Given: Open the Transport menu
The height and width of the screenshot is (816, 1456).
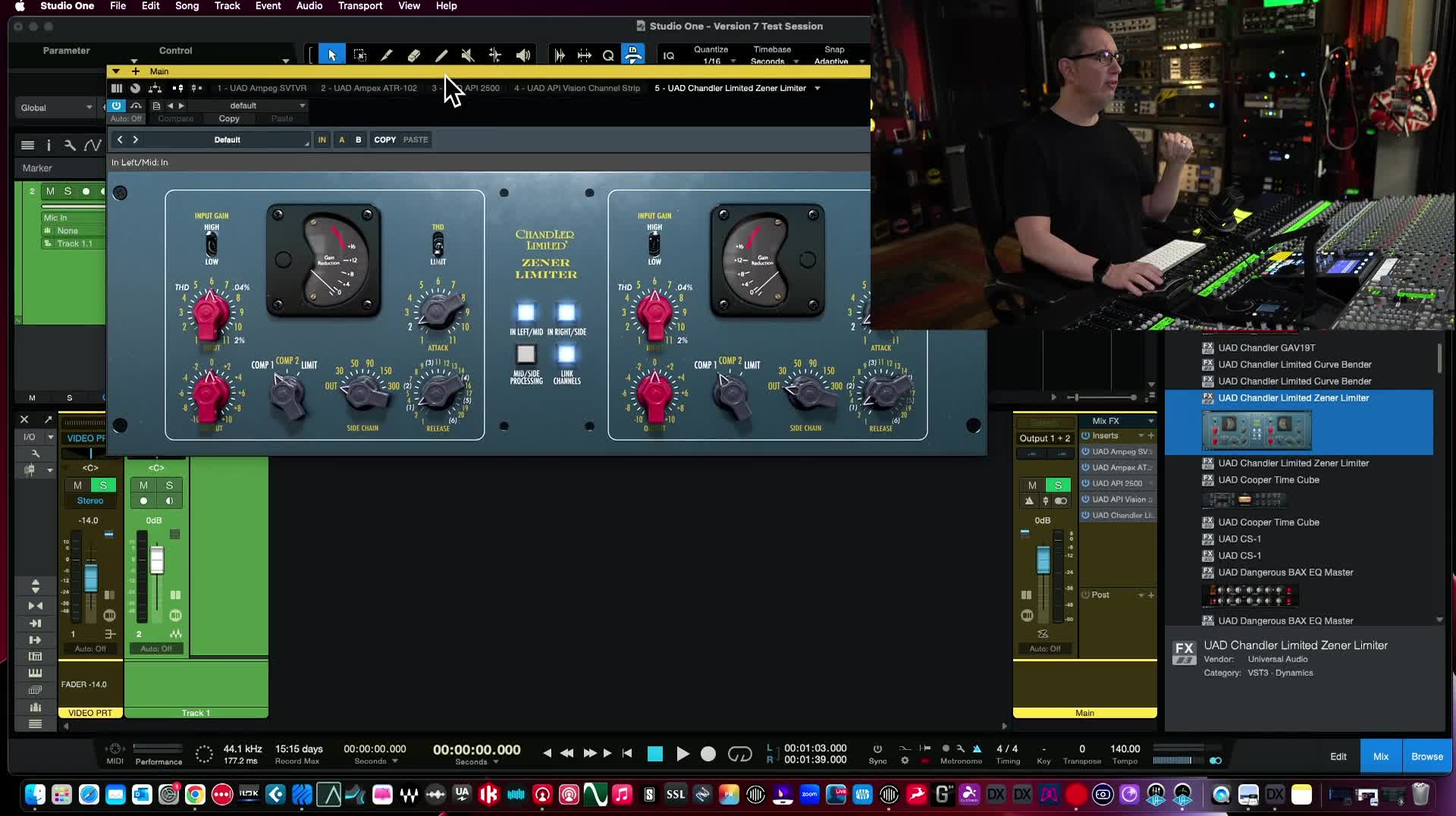Looking at the screenshot, I should [359, 6].
